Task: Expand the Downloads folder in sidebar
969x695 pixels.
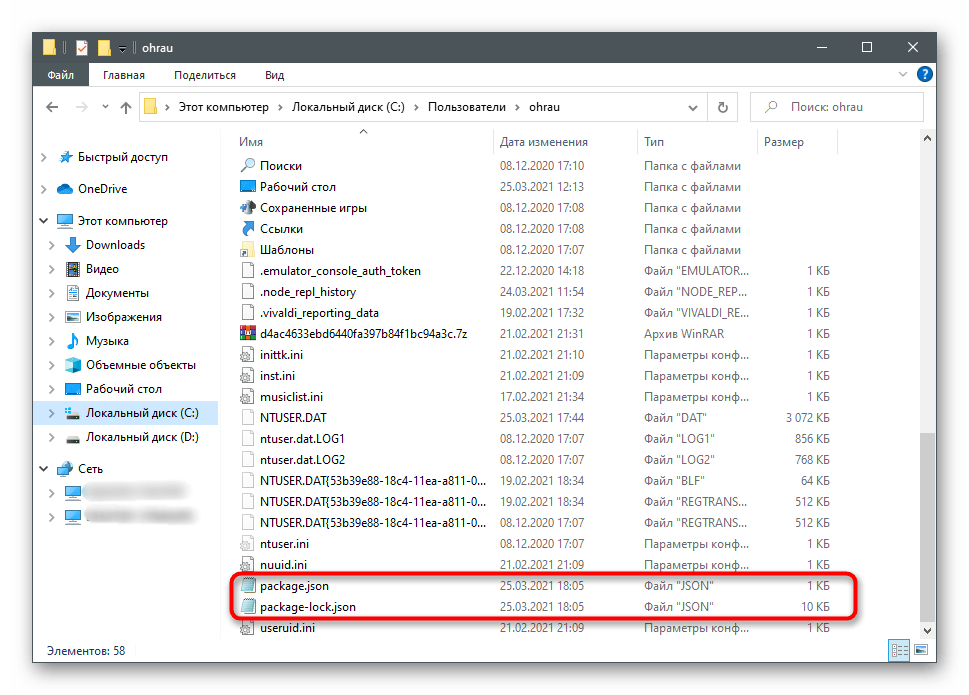Action: pyautogui.click(x=53, y=245)
